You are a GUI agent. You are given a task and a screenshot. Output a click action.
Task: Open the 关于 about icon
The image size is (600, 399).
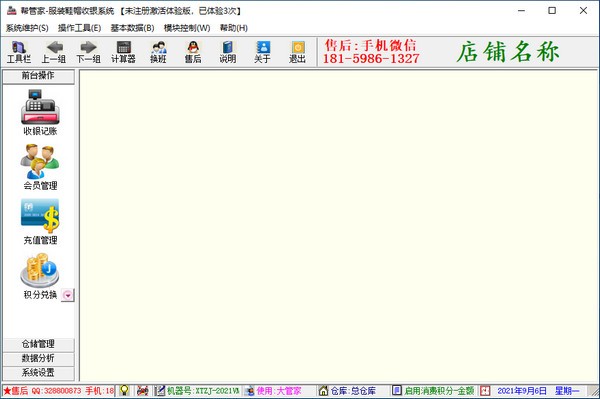[262, 52]
